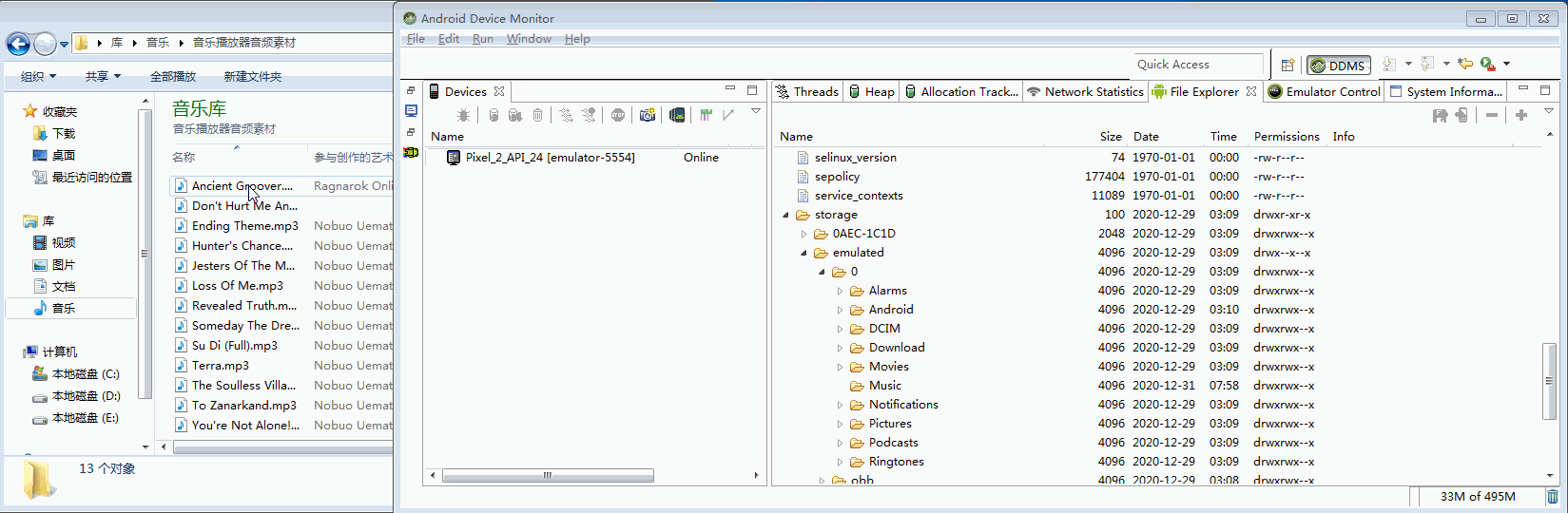Click the Update Threads icon in Devices toolbar
The height and width of the screenshot is (513, 1568).
tap(566, 115)
